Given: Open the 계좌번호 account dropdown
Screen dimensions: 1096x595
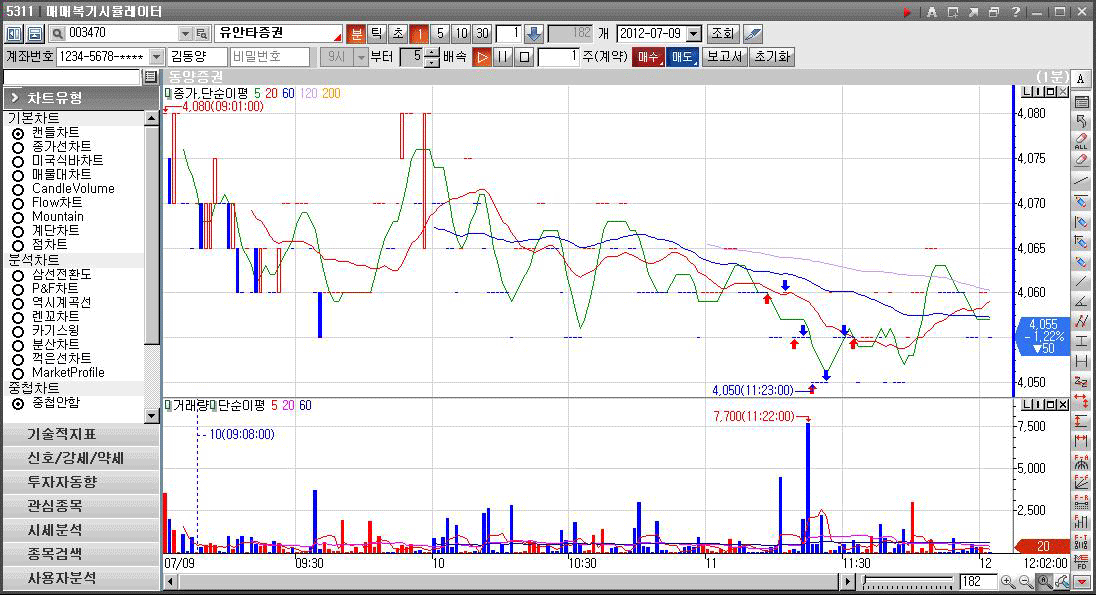Looking at the screenshot, I should coord(157,57).
